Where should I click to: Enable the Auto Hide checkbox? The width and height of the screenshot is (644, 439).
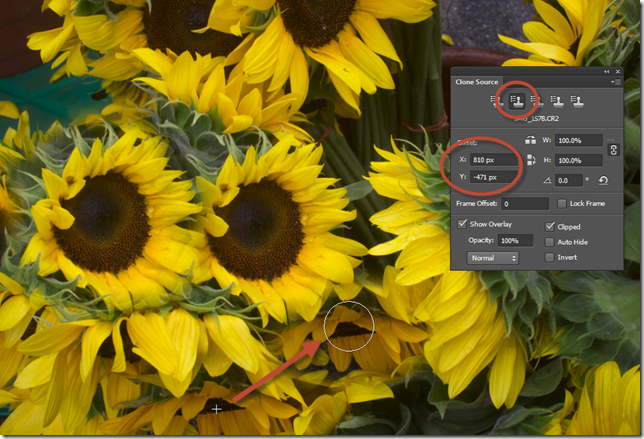(x=550, y=242)
